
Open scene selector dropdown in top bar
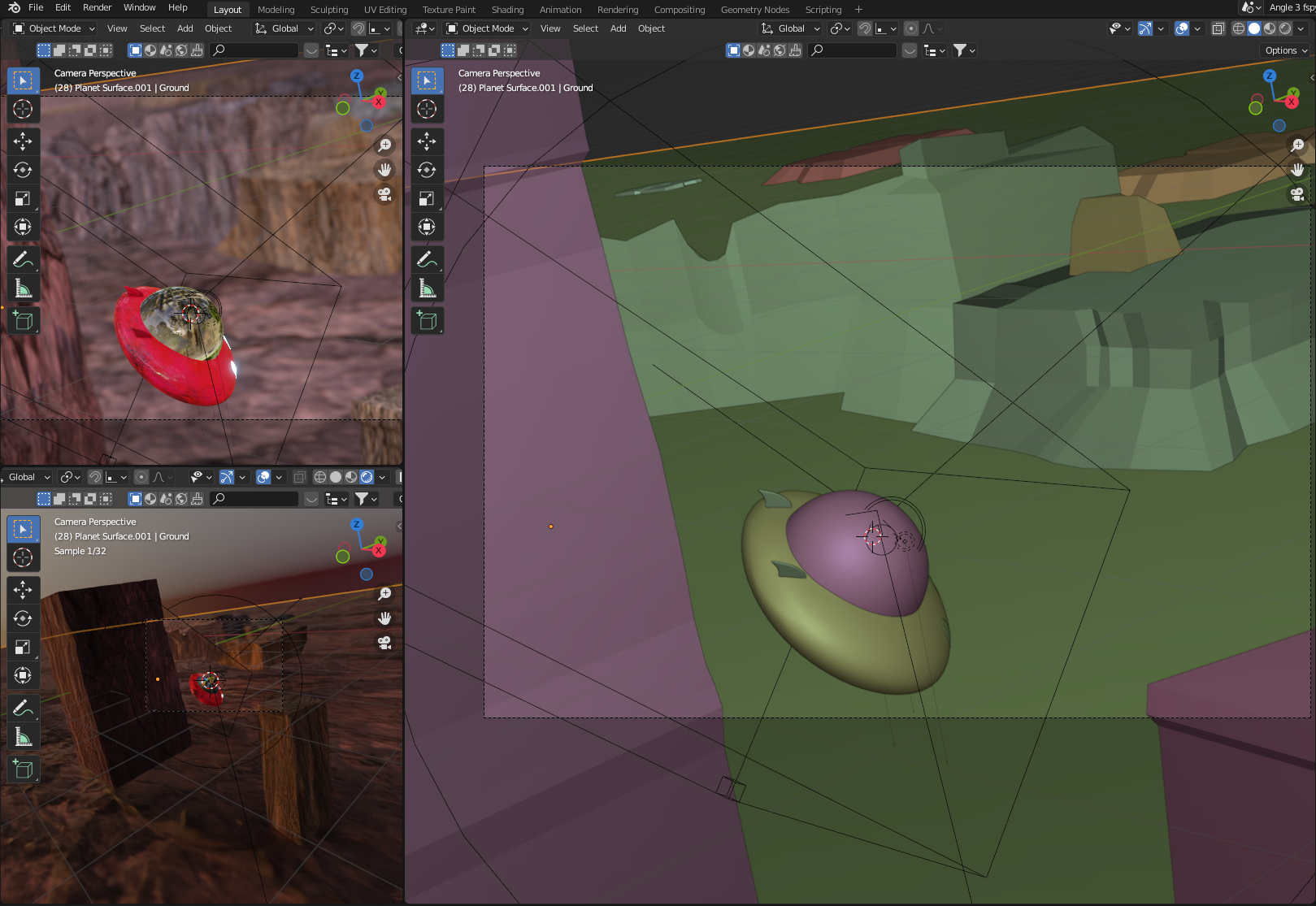1251,7
